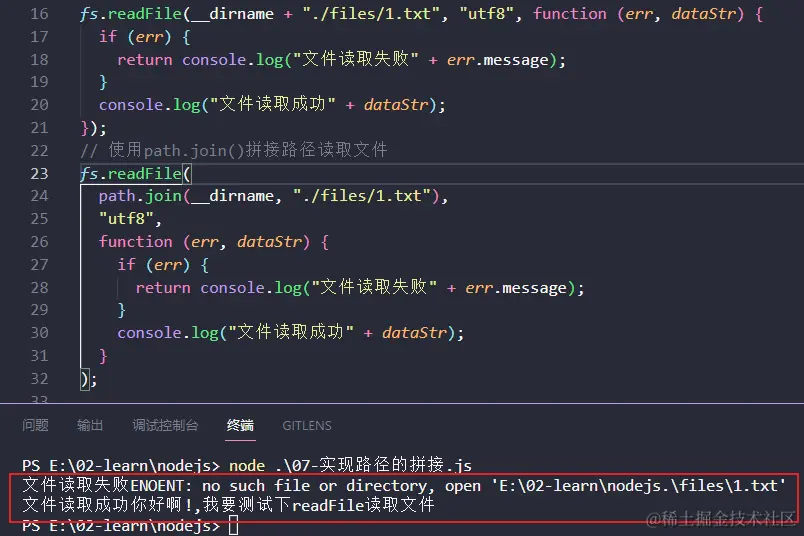This screenshot has height=536, width=804.
Task: Activate the 终端 tab
Action: [240, 425]
